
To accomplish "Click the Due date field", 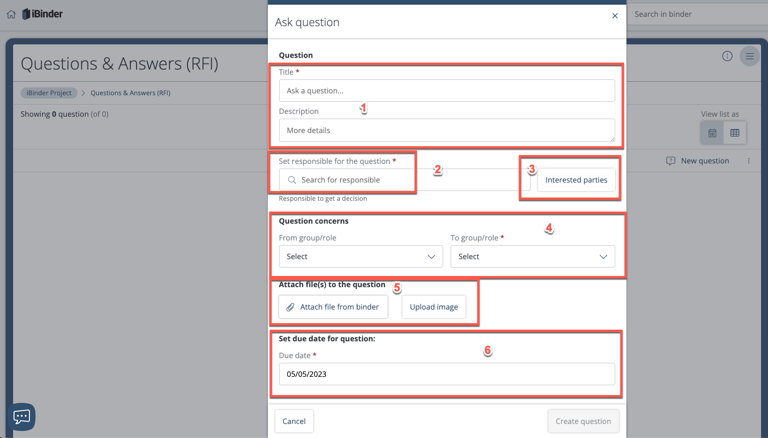I will pyautogui.click(x=447, y=374).
